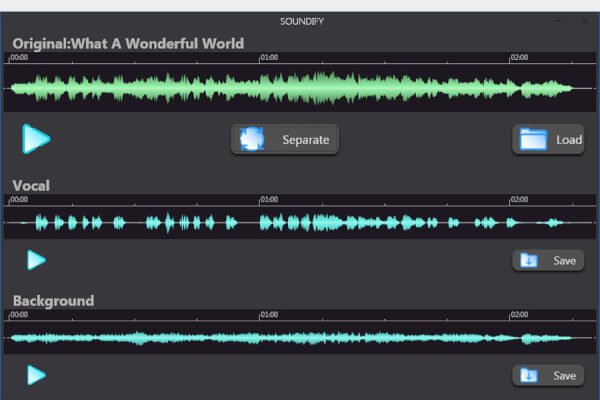Click 00:00 marker on Background timeline
This screenshot has width=600, height=400.
(x=19, y=315)
